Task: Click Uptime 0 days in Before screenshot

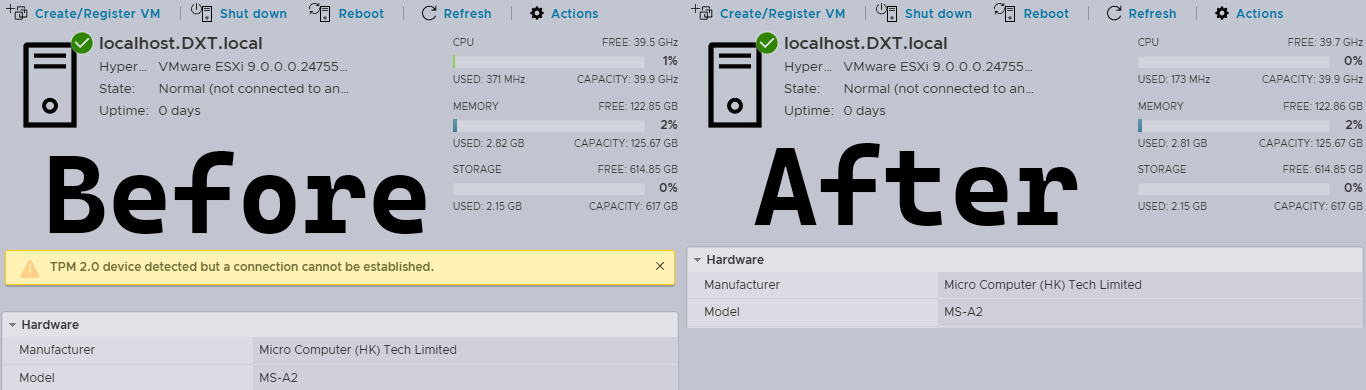Action: point(180,111)
